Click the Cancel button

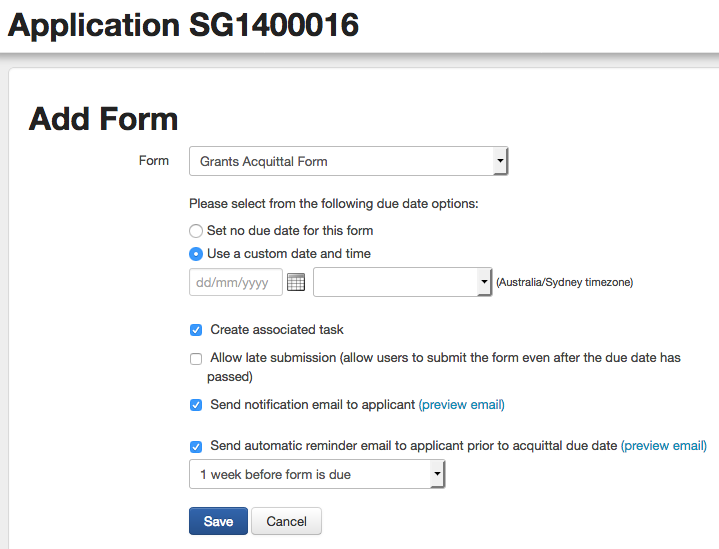coord(286,521)
